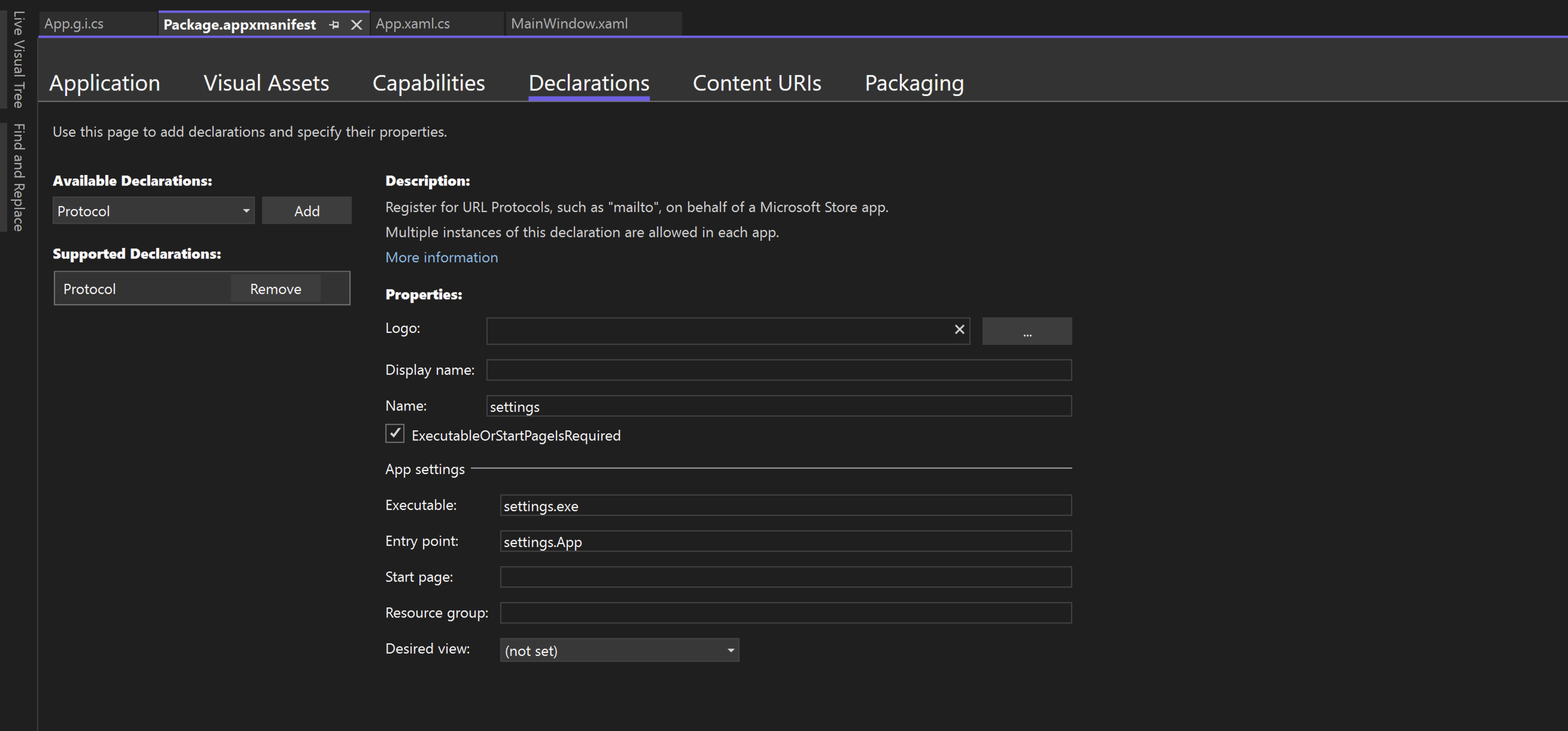Viewport: 1568px width, 731px height.
Task: Uncheck ExecutableOrStartPageIsRequired
Action: pos(394,433)
